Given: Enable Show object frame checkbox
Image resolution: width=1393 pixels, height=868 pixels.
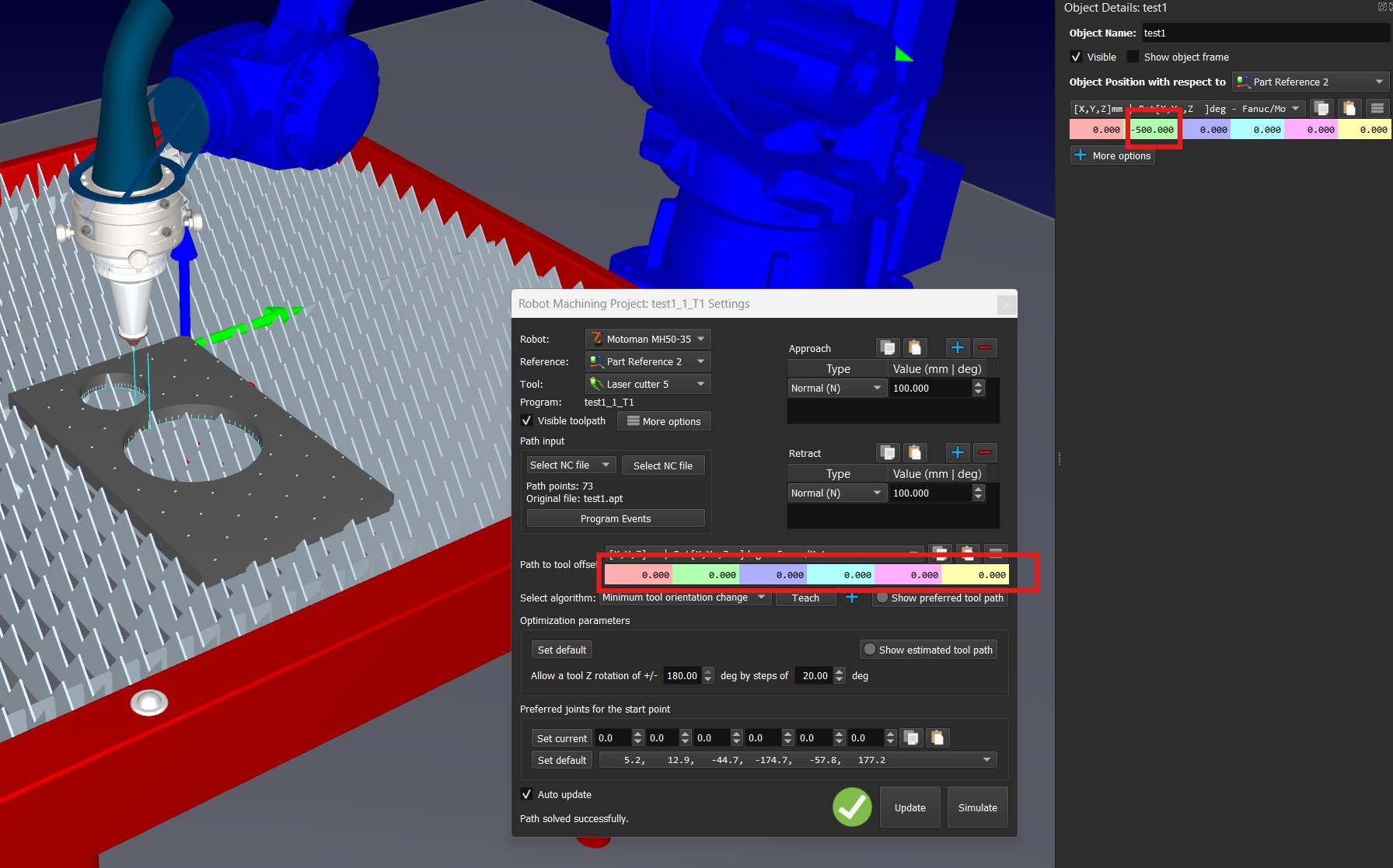Looking at the screenshot, I should pyautogui.click(x=1133, y=57).
